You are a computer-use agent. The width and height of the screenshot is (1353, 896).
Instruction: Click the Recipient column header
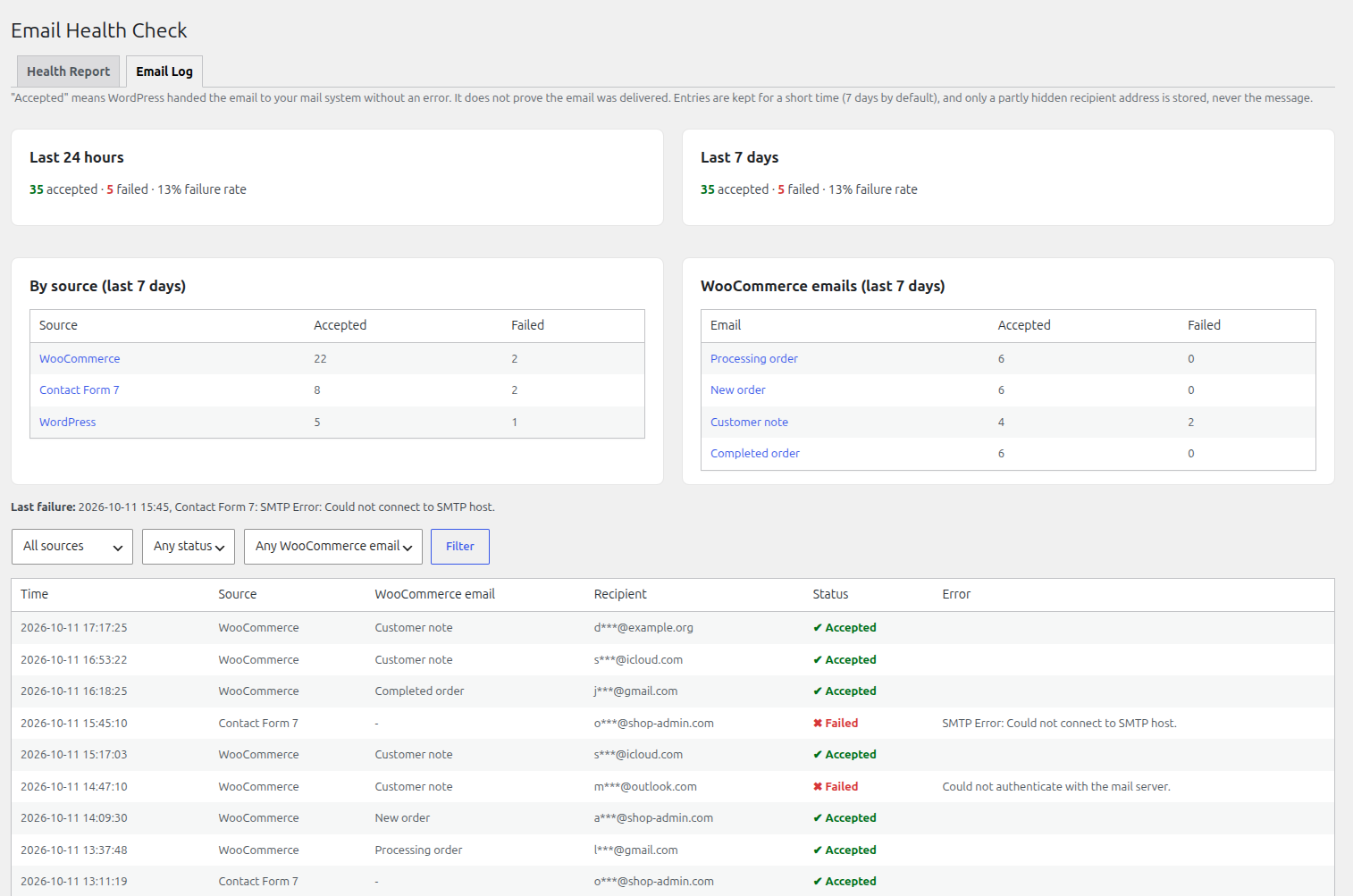[620, 594]
